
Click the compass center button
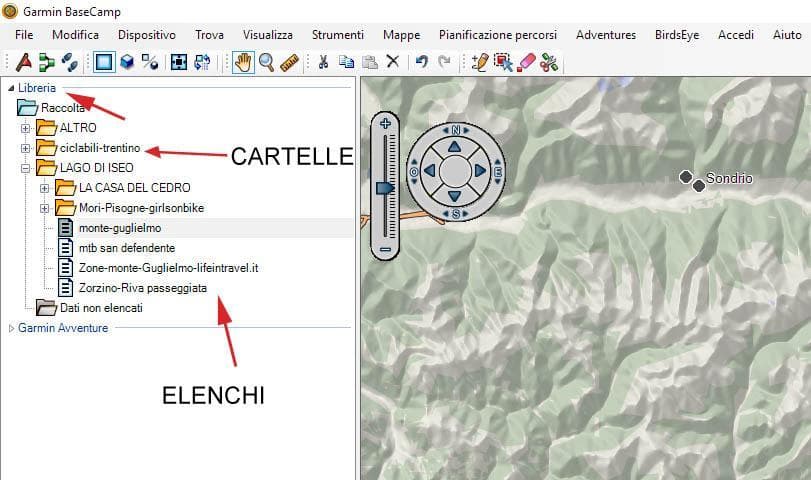tap(455, 171)
